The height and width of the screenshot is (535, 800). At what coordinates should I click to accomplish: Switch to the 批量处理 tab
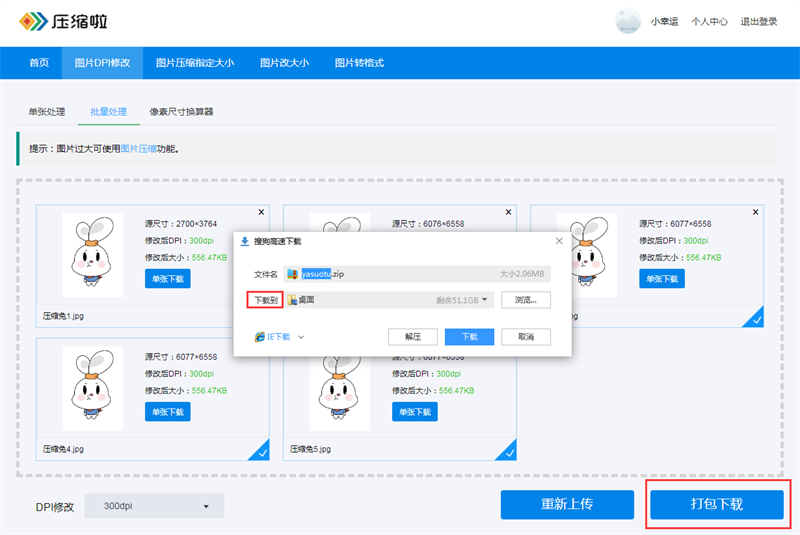pyautogui.click(x=109, y=112)
